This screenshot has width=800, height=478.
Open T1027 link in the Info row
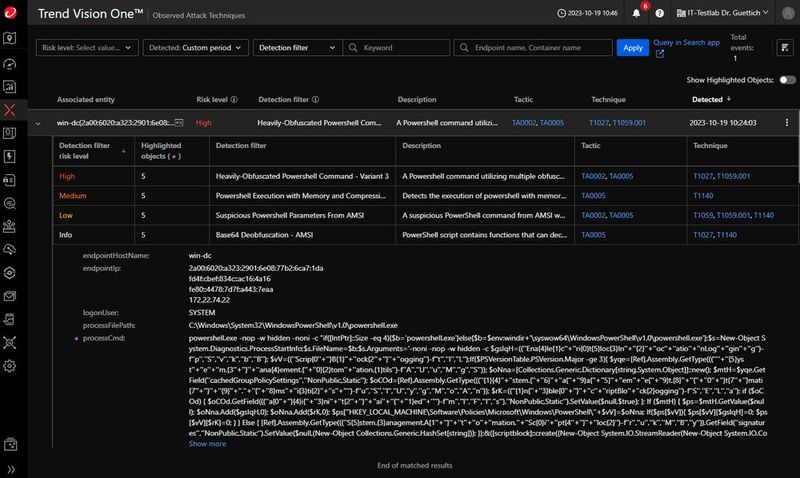(x=703, y=235)
